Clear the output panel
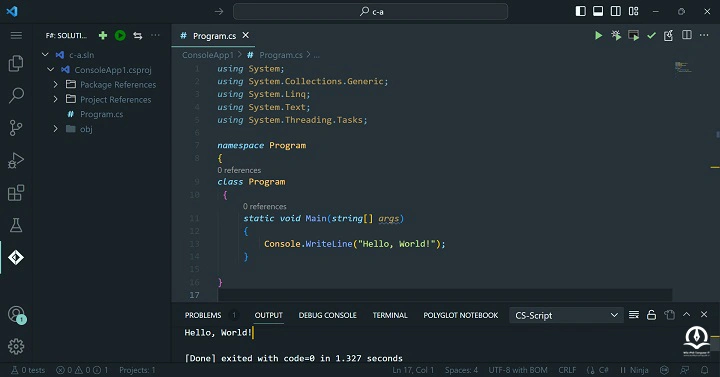This screenshot has height=377, width=720. [x=634, y=315]
